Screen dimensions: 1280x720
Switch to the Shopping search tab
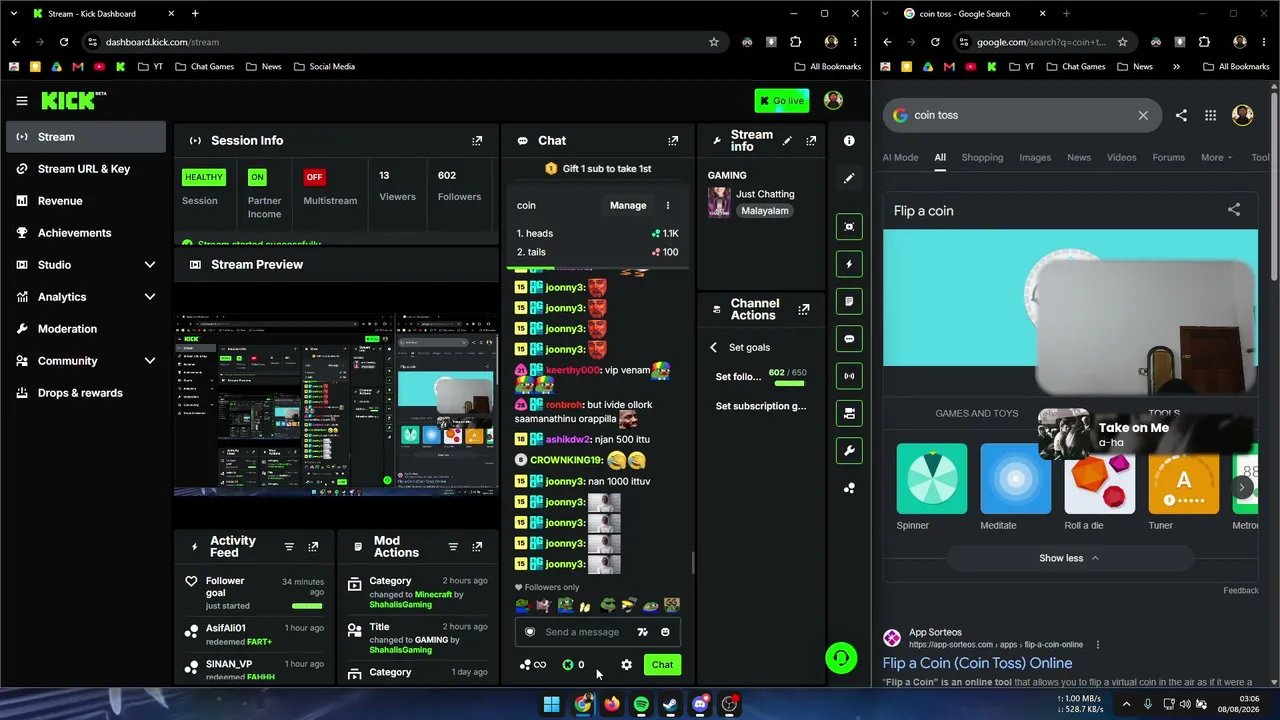982,157
